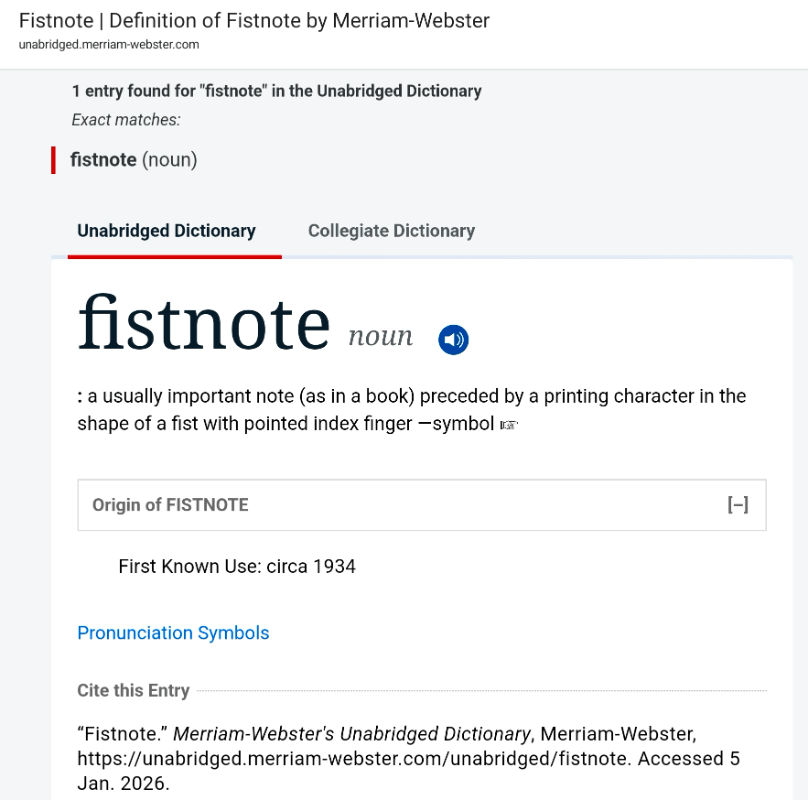Viewport: 808px width, 800px height.
Task: Click the red marker beside the fistnote match
Action: (53, 160)
